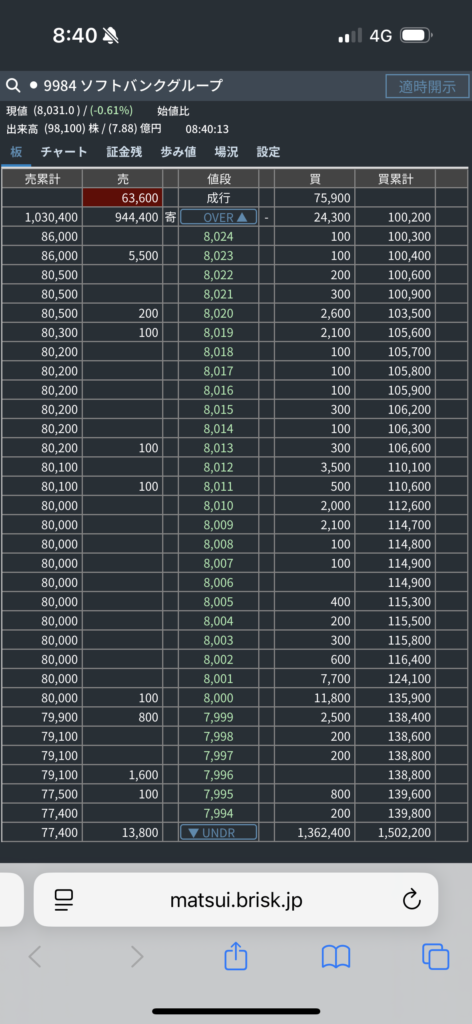Open the Safari share icon
The height and width of the screenshot is (1024, 472).
coord(236,957)
